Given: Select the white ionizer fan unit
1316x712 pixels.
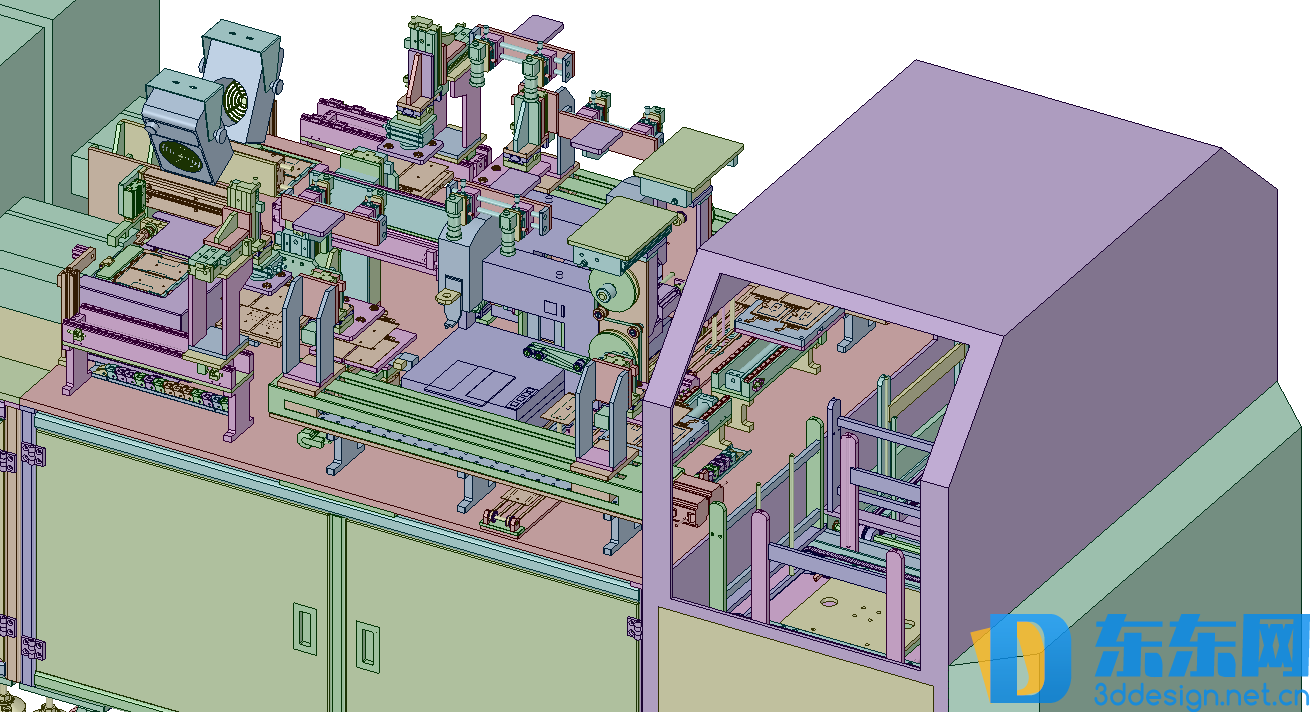Looking at the screenshot, I should pos(241,84).
